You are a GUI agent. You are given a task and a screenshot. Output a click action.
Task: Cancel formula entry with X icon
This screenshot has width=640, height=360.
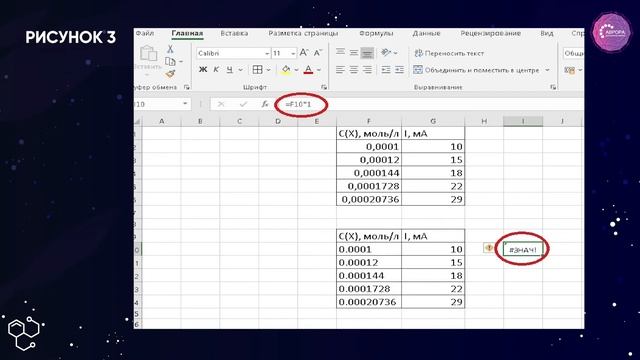tap(221, 104)
